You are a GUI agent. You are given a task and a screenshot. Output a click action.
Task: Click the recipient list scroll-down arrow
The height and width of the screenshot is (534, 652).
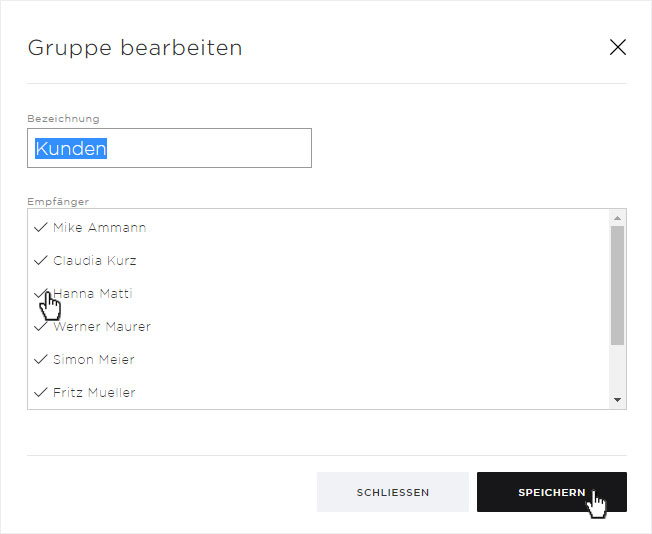coord(617,400)
